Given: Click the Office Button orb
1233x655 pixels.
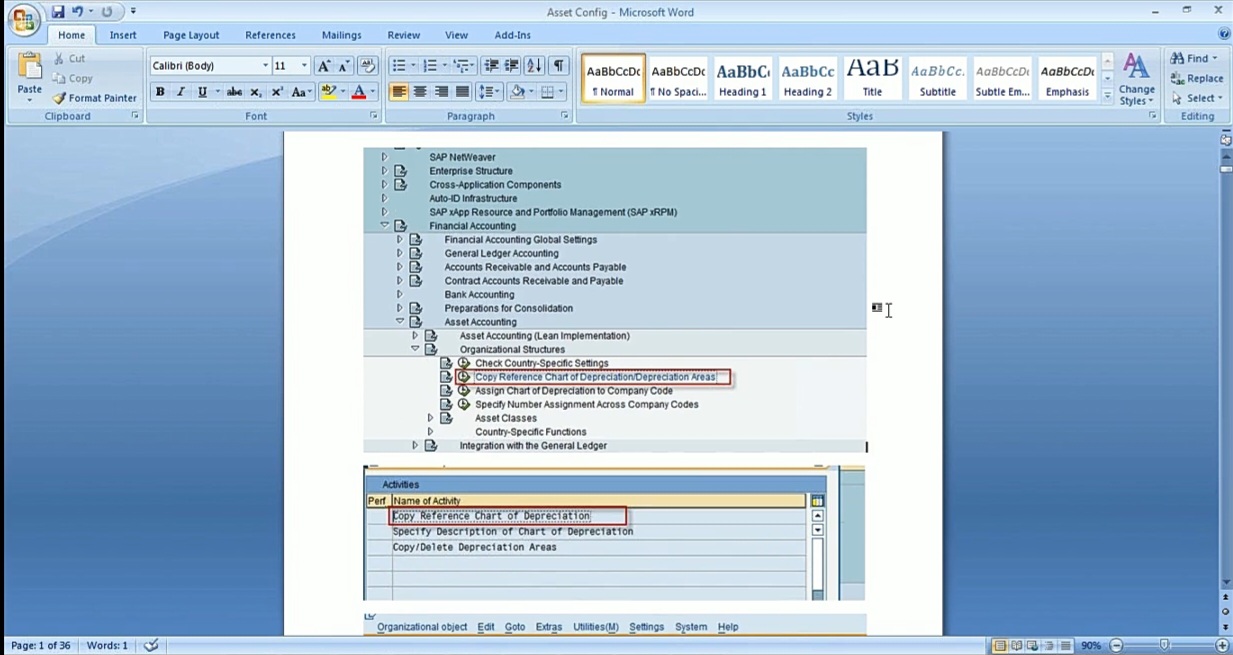Looking at the screenshot, I should [23, 19].
